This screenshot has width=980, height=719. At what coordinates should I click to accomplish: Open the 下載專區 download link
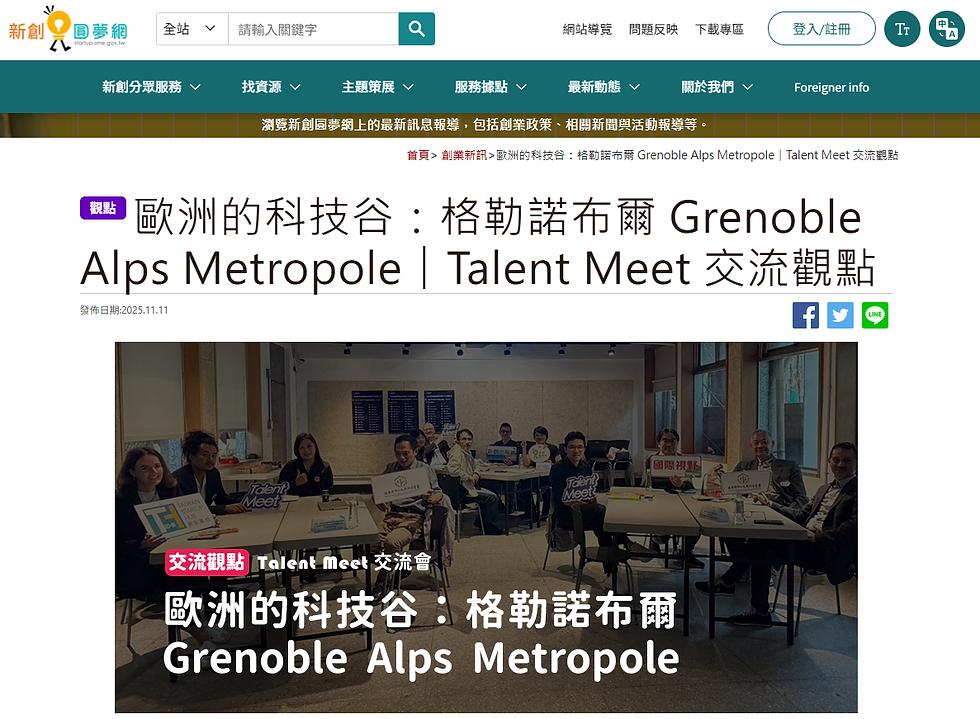[x=719, y=29]
